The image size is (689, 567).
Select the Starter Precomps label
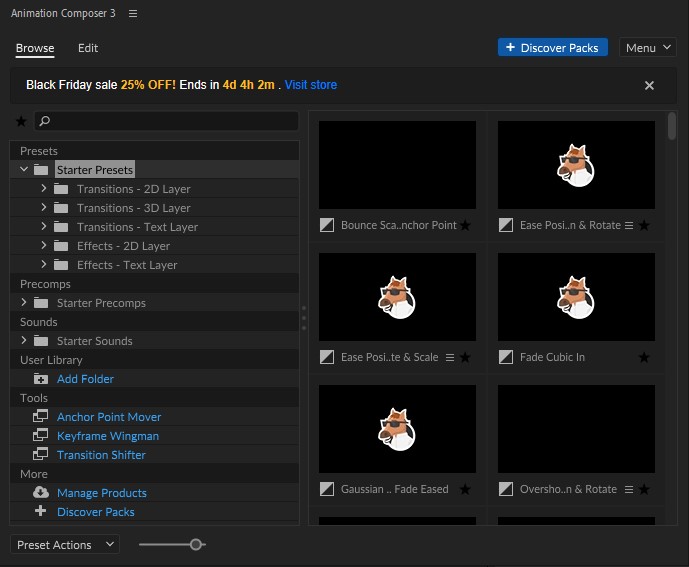(101, 303)
